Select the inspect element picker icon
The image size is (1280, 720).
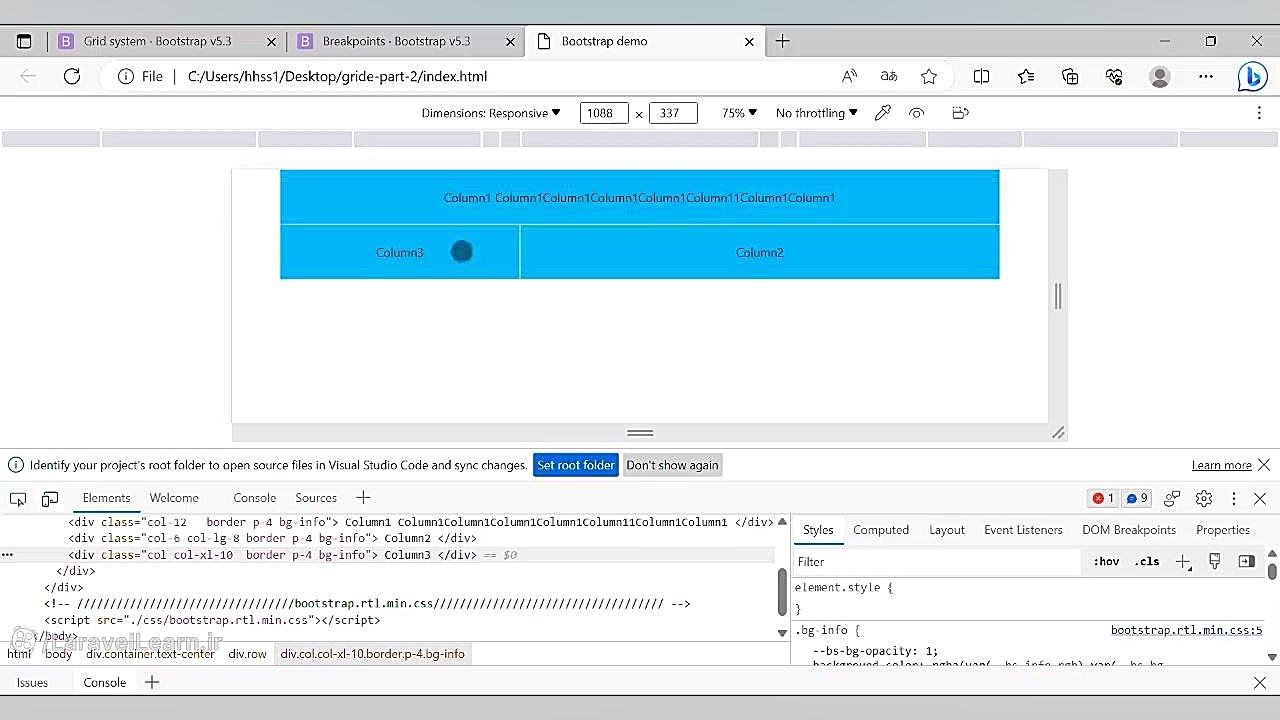(18, 498)
